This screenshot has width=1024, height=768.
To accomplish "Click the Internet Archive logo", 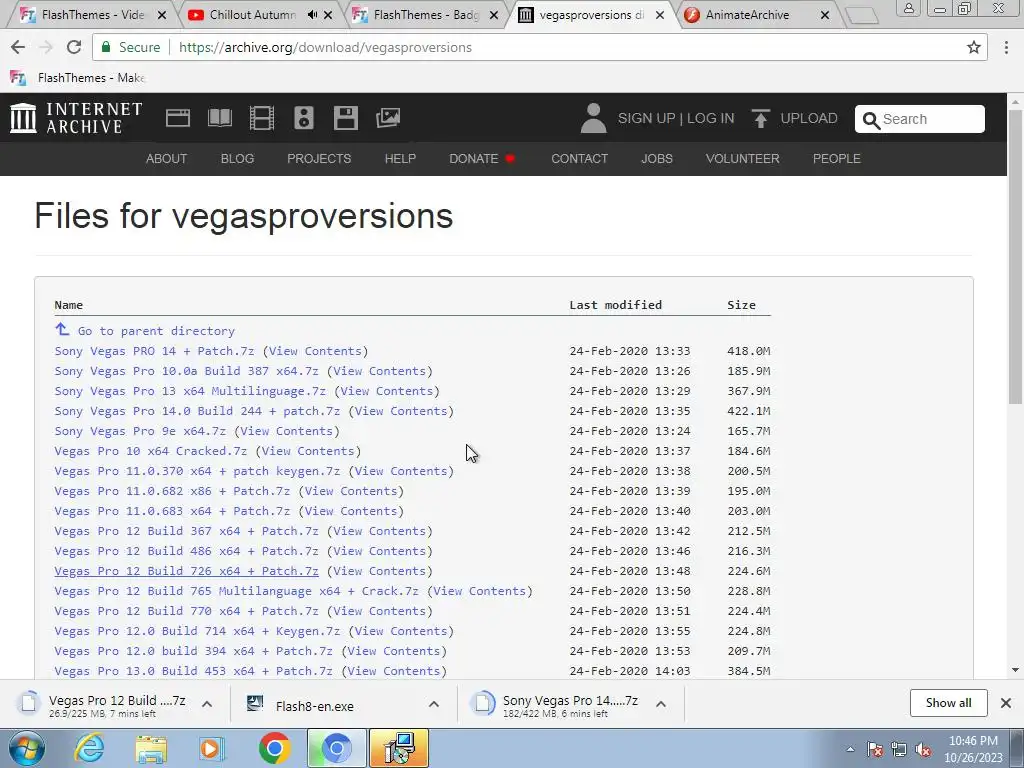I will tap(76, 118).
